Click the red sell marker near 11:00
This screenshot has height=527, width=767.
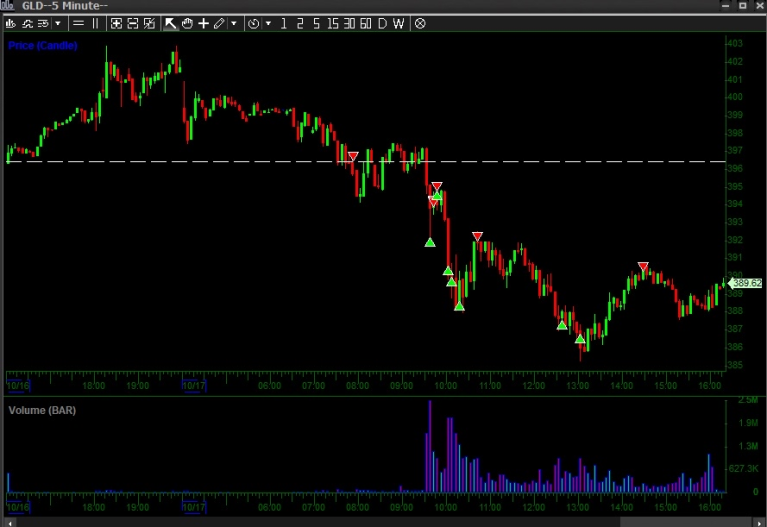click(477, 236)
